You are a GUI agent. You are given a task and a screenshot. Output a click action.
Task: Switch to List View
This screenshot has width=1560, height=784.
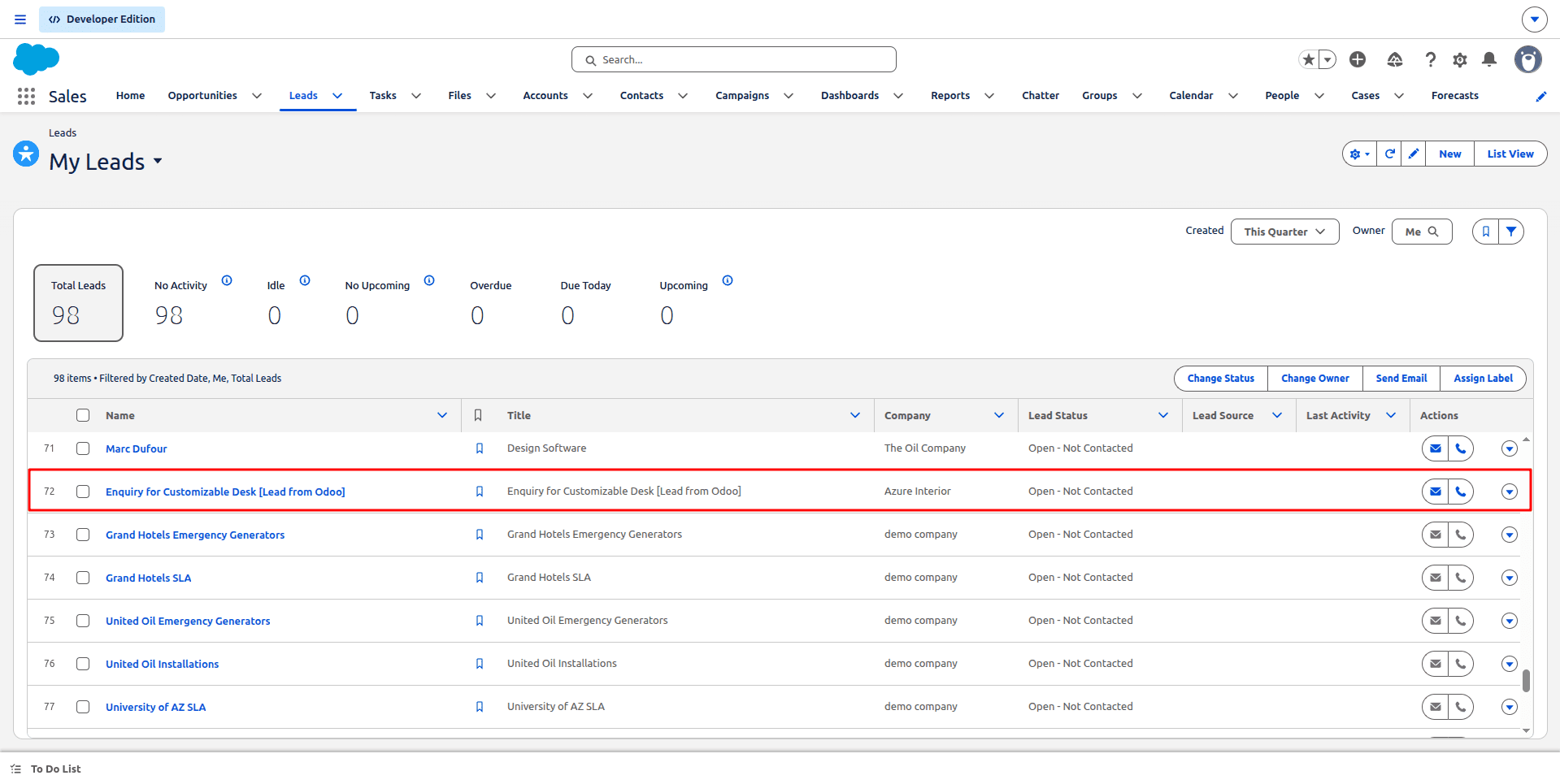[x=1510, y=154]
